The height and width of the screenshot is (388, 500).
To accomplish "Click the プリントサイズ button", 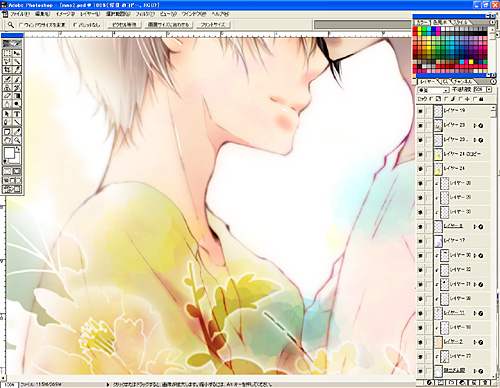I will (x=213, y=25).
